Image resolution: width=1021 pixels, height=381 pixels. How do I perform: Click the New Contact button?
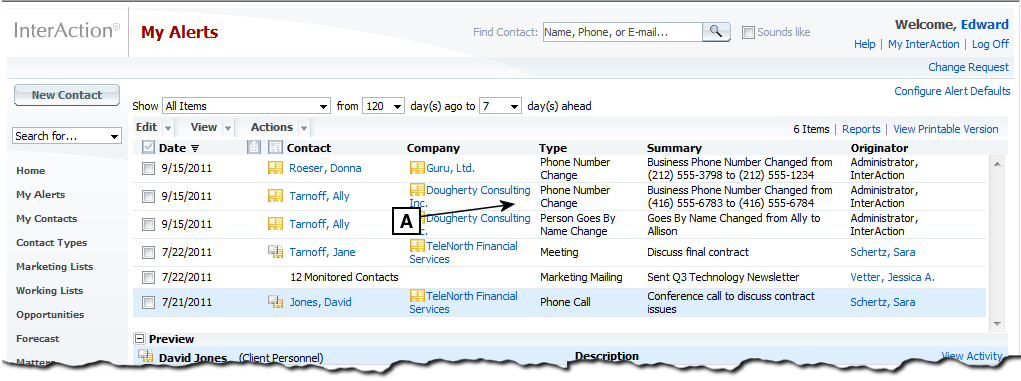pos(67,95)
